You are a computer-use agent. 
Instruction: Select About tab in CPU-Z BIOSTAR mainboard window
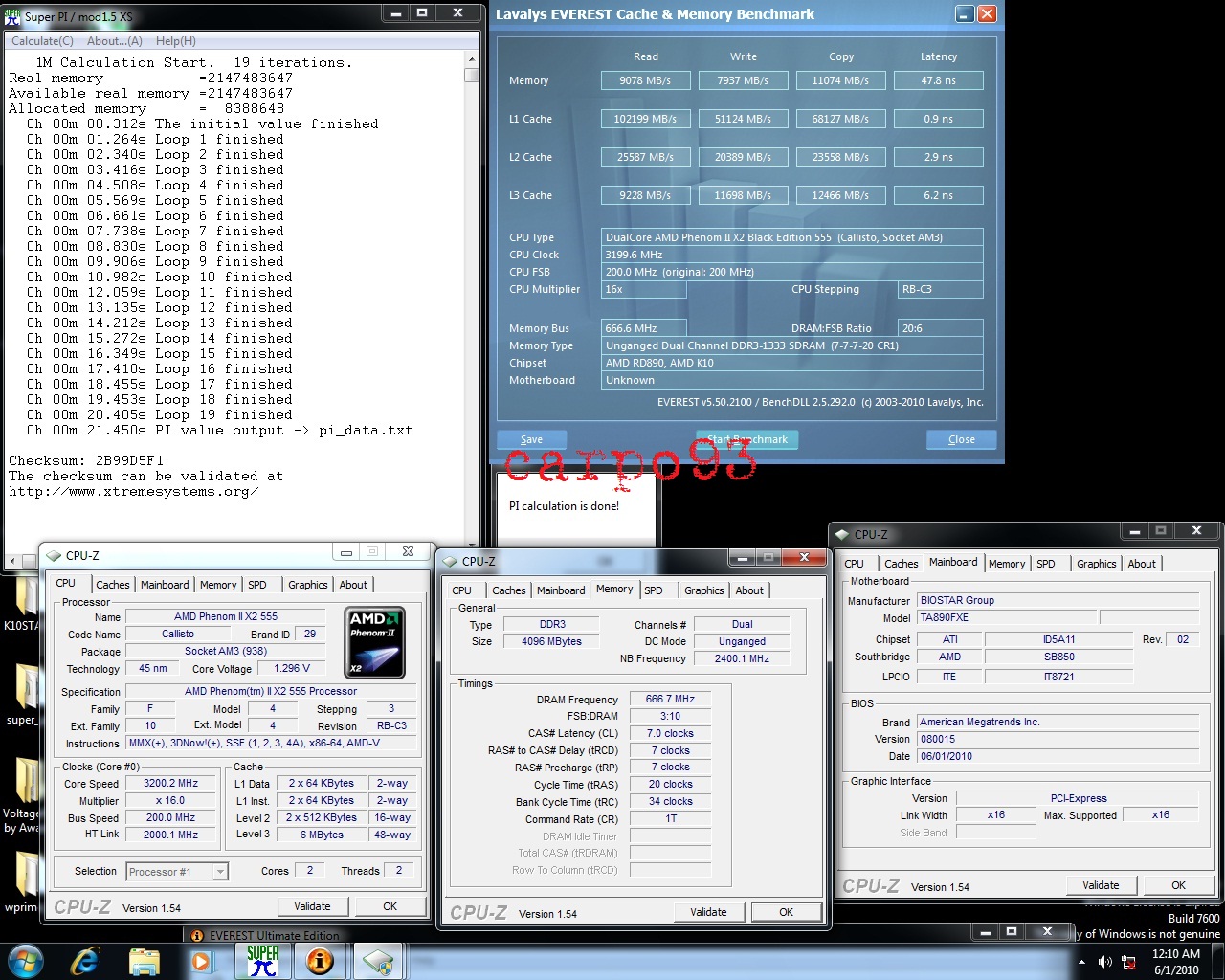click(x=1142, y=564)
